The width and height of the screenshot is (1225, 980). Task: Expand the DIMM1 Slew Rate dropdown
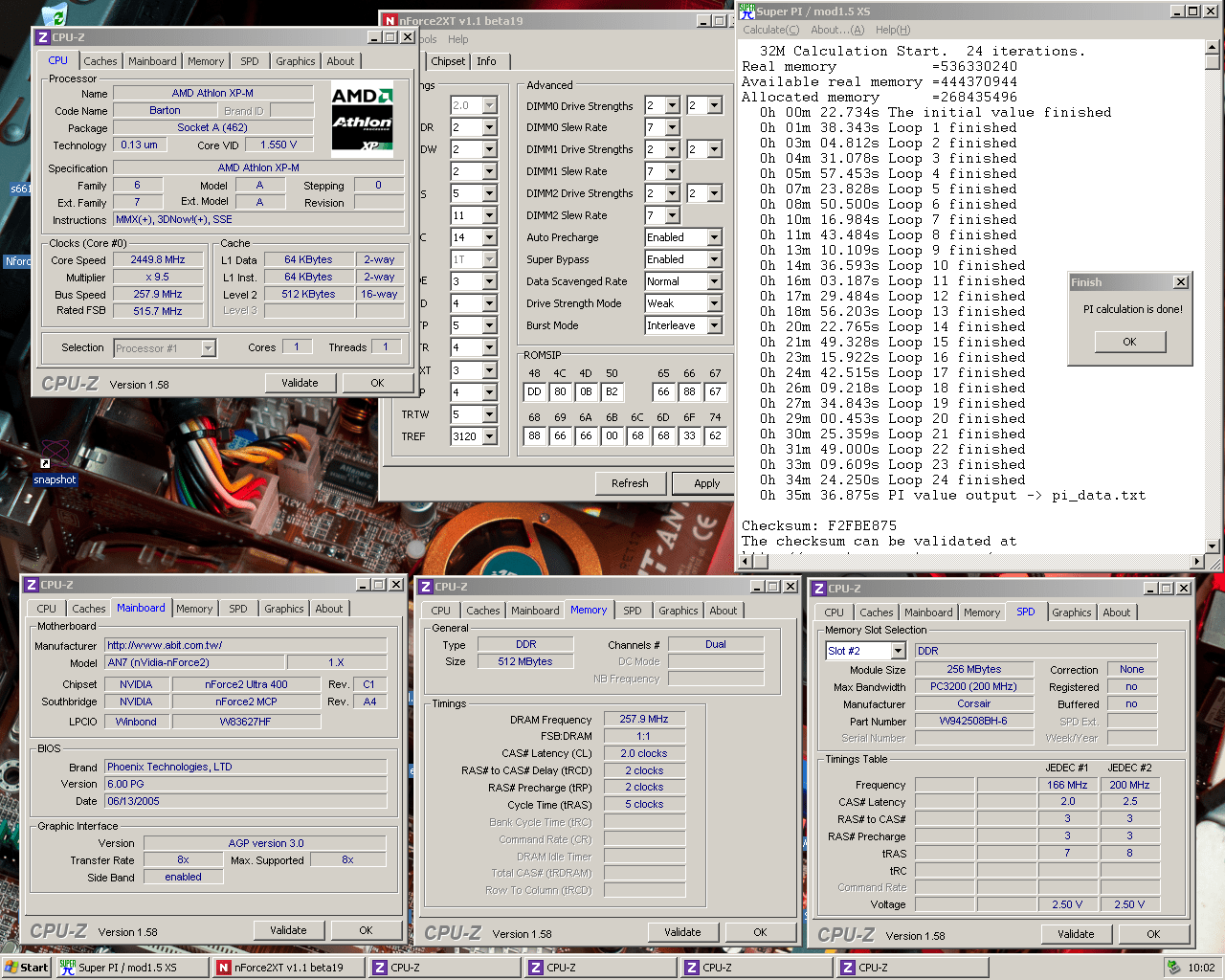click(672, 171)
